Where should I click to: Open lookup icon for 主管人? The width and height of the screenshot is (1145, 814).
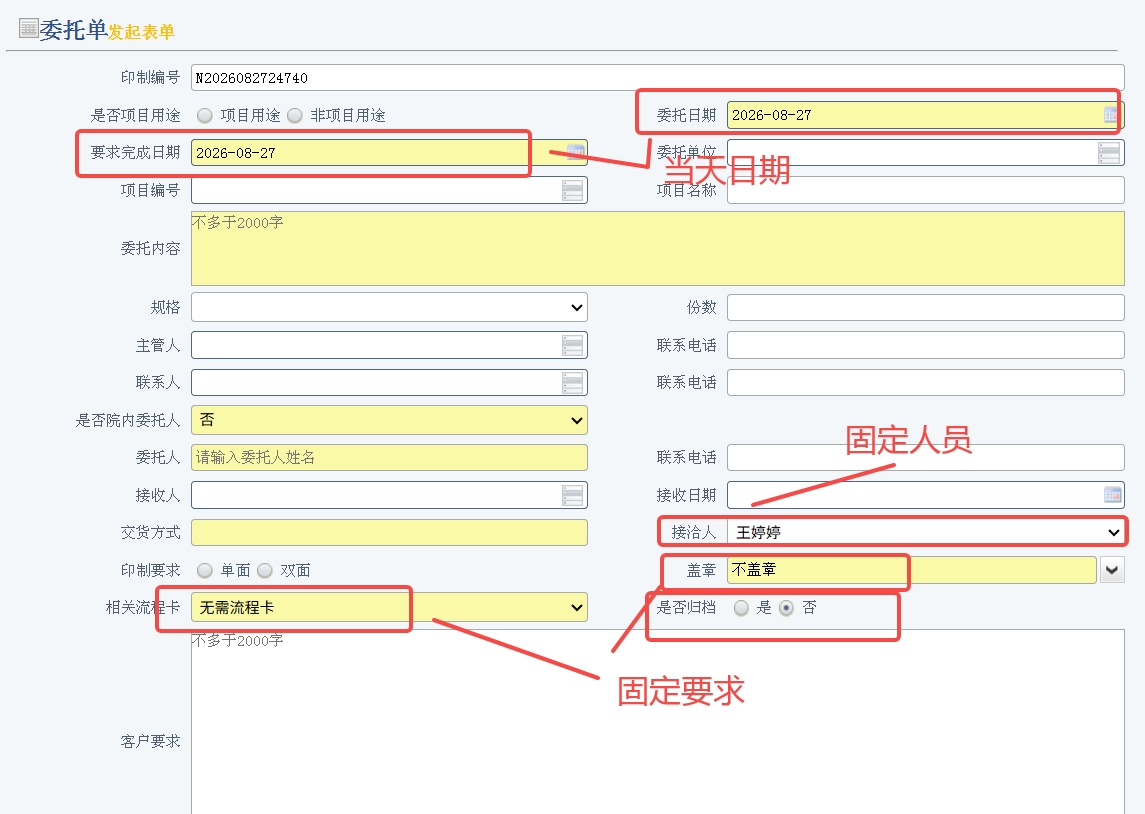[572, 345]
